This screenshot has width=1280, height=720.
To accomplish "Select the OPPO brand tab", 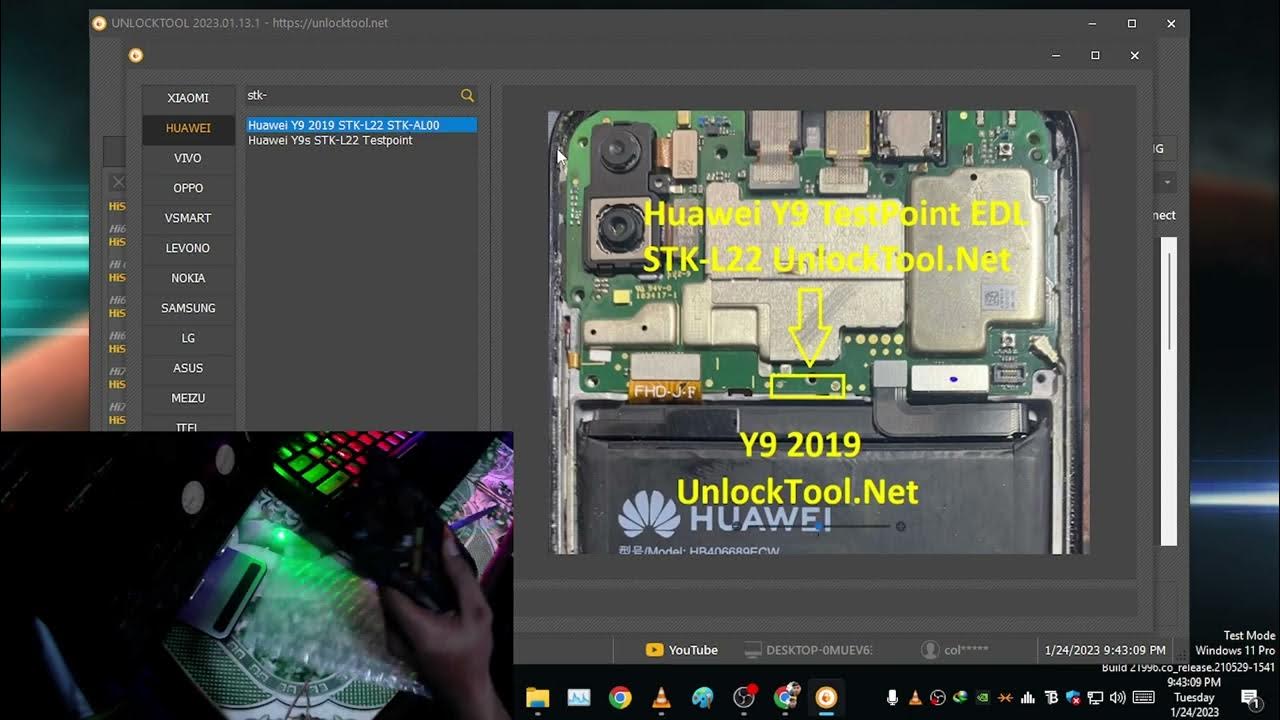I will 188,188.
